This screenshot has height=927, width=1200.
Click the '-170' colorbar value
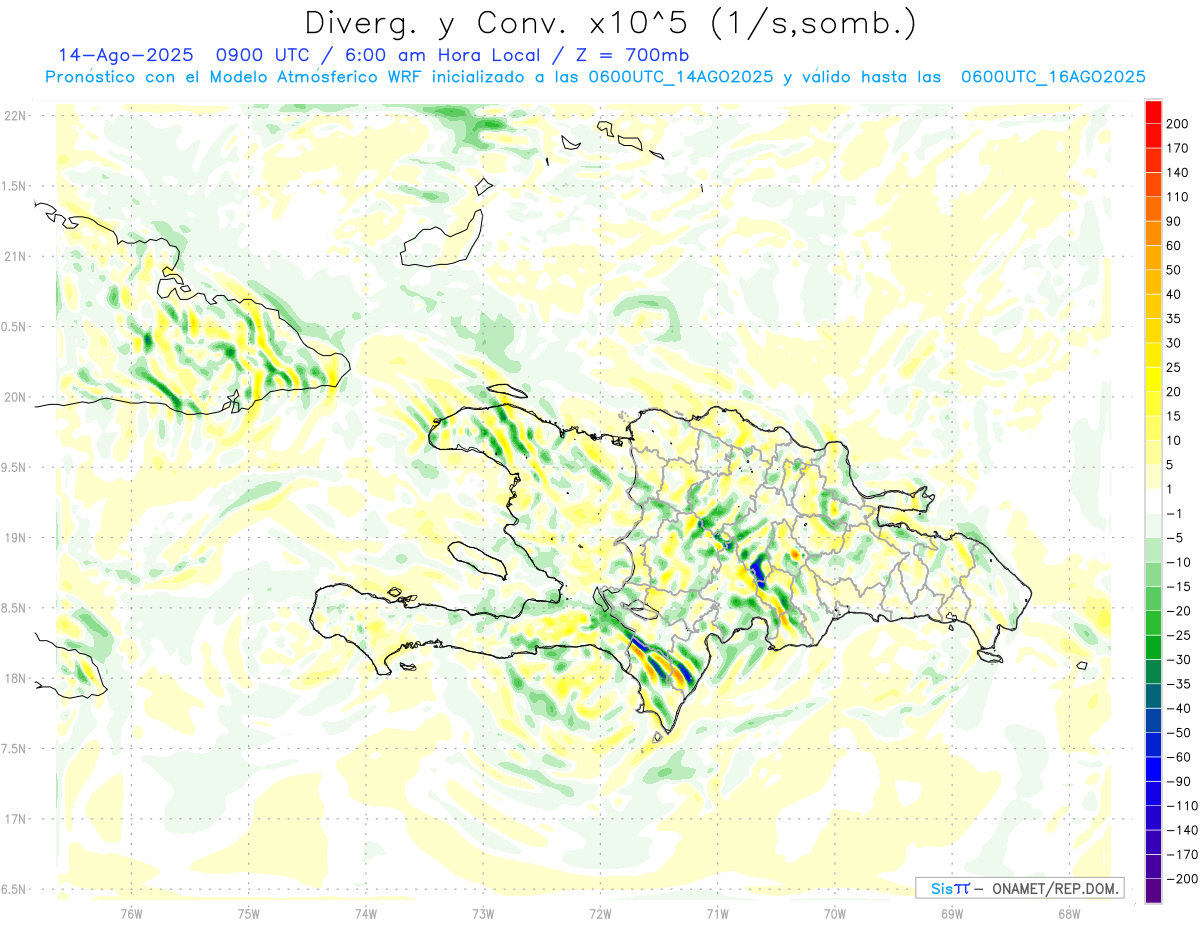click(x=1182, y=855)
